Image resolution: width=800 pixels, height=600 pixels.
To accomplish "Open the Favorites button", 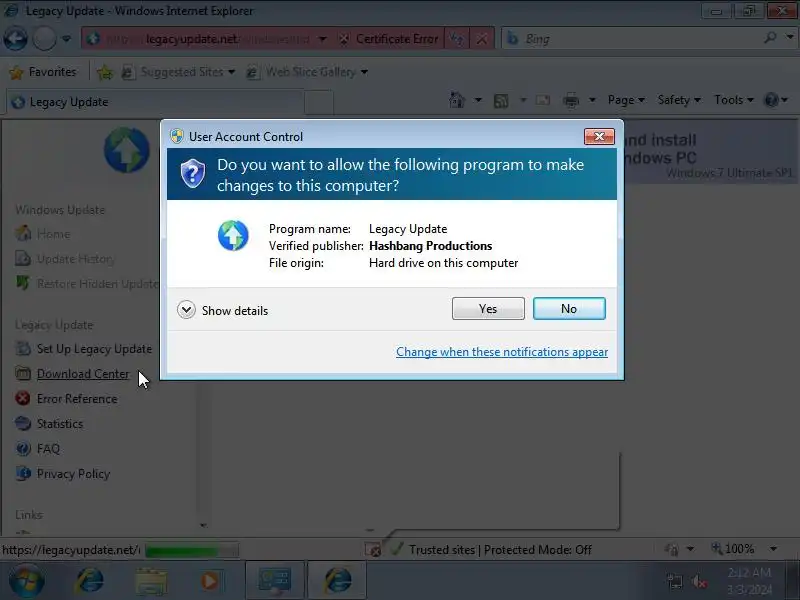I will [x=43, y=72].
